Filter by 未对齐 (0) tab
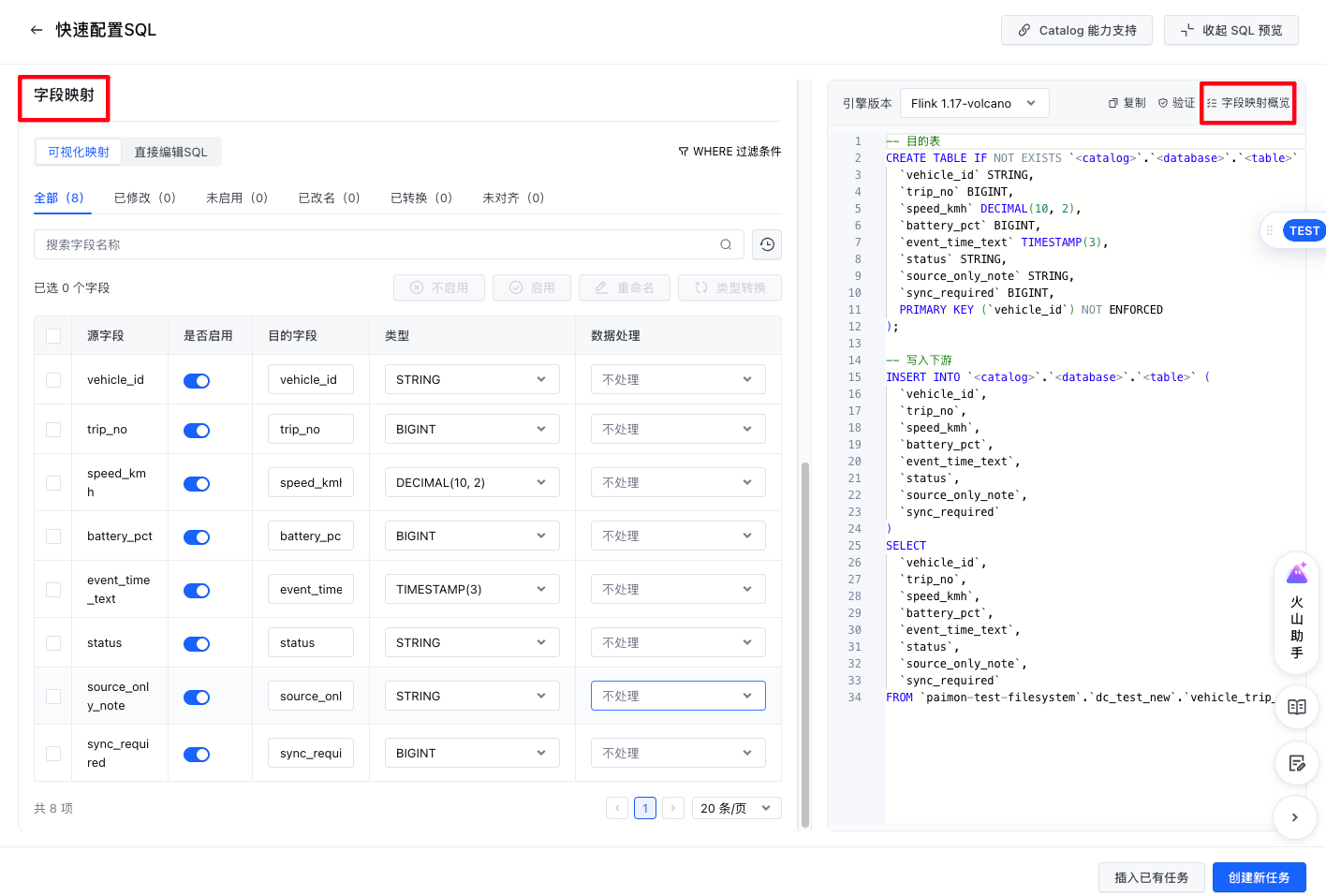This screenshot has width=1326, height=896. pos(513,198)
